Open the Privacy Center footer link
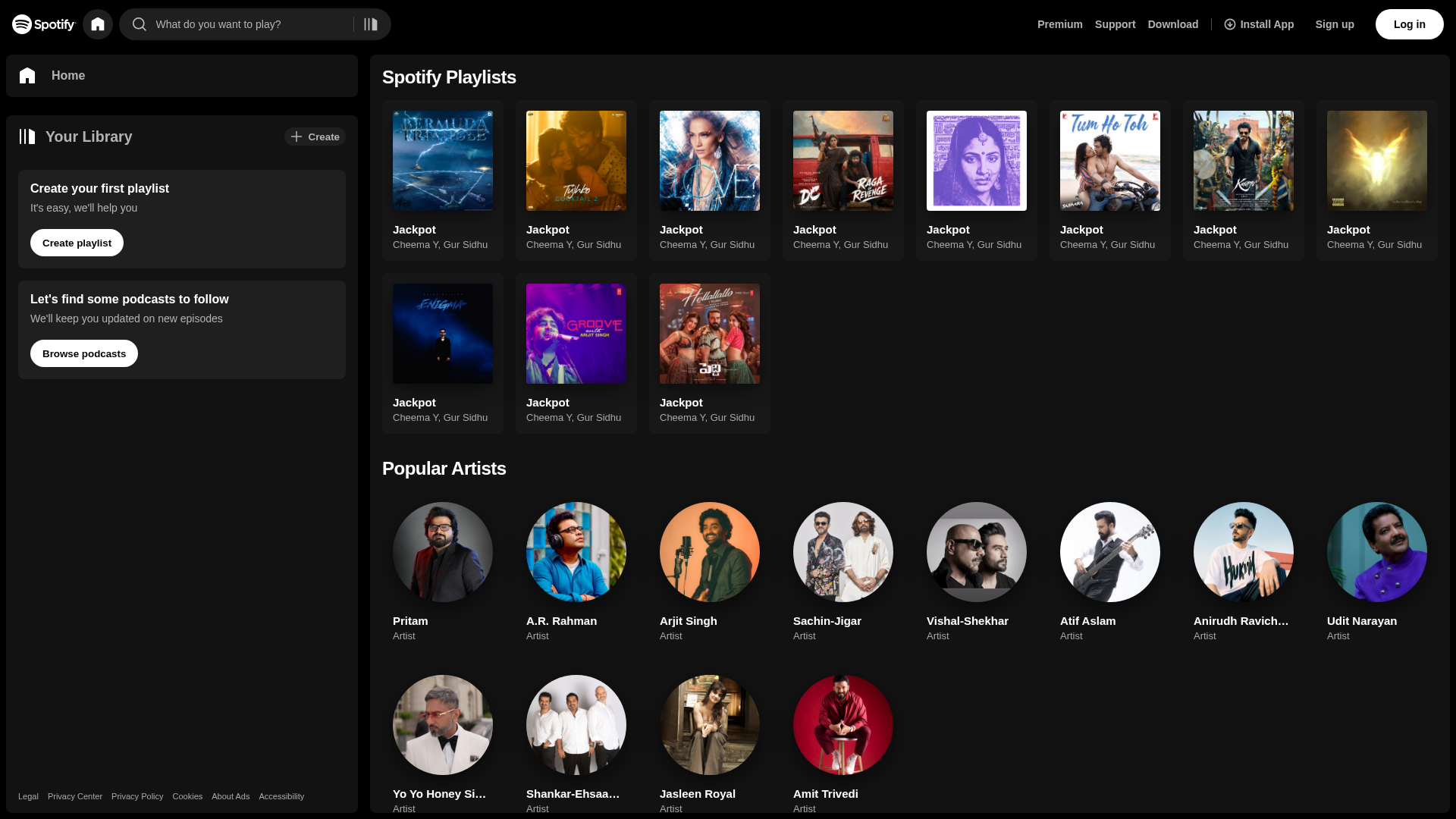The image size is (1456, 819). pyautogui.click(x=75, y=796)
